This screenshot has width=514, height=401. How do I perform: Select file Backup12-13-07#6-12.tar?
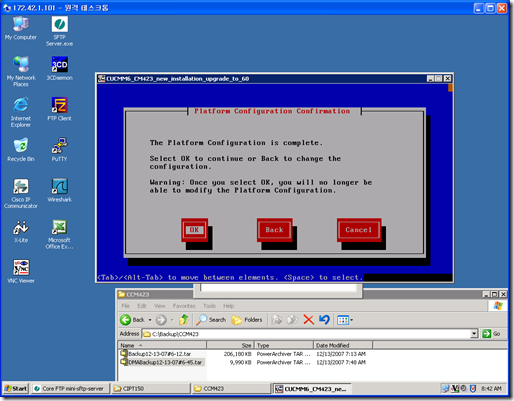[x=156, y=354]
